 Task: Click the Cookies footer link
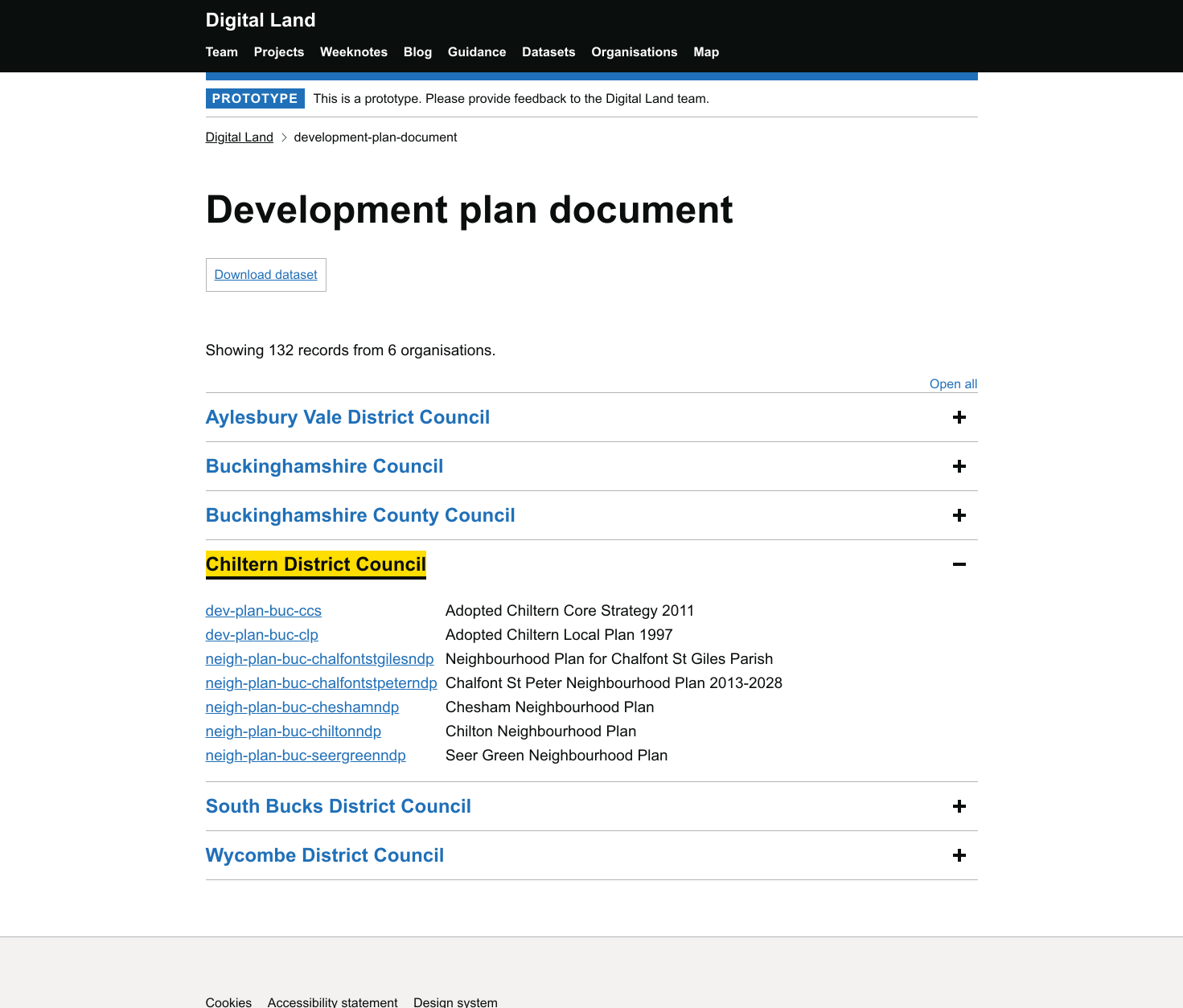pyautogui.click(x=228, y=1002)
